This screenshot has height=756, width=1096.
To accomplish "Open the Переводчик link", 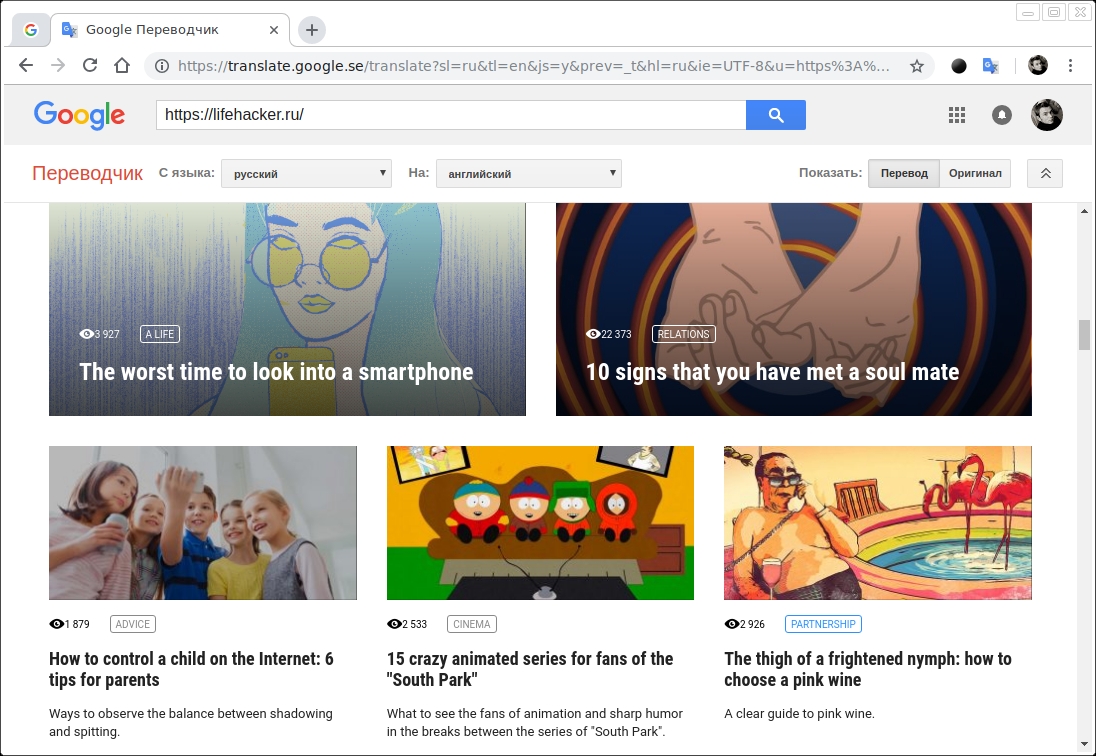I will (87, 173).
